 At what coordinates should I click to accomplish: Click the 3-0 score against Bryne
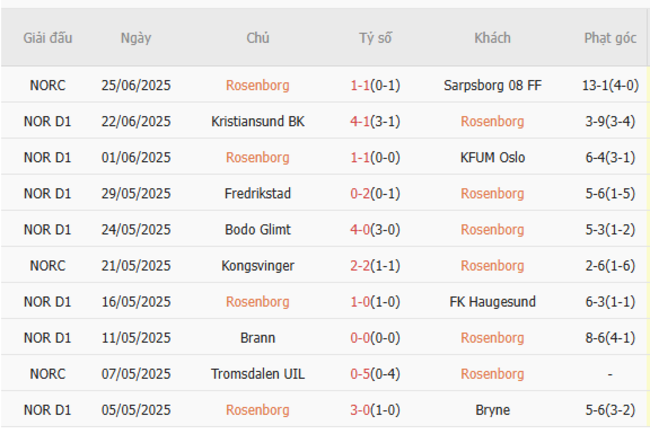click(x=361, y=409)
